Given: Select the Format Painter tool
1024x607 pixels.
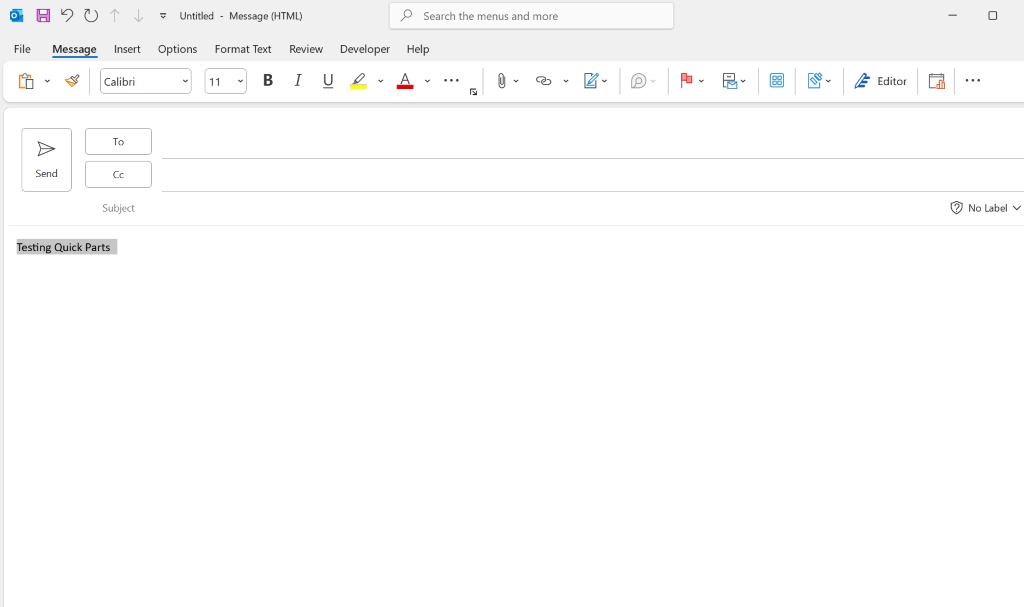Looking at the screenshot, I should 72,81.
